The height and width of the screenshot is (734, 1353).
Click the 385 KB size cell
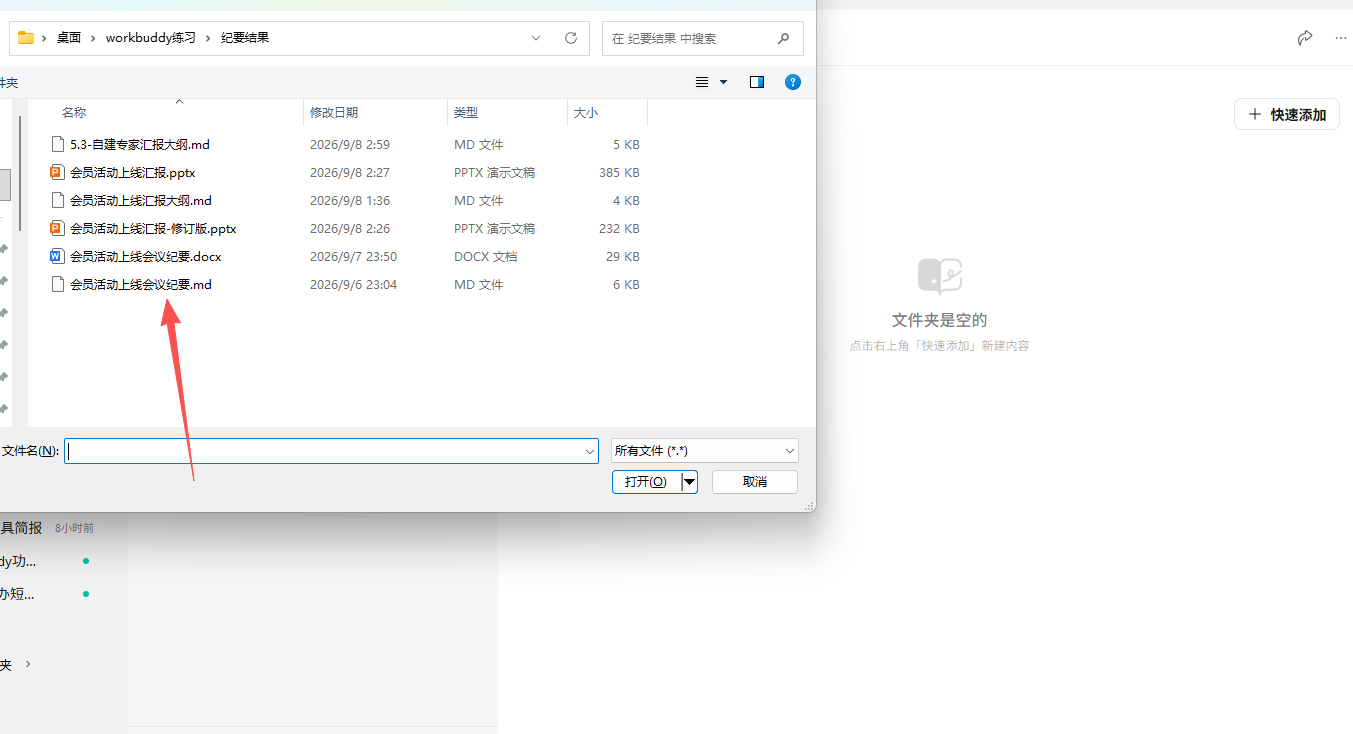click(619, 172)
